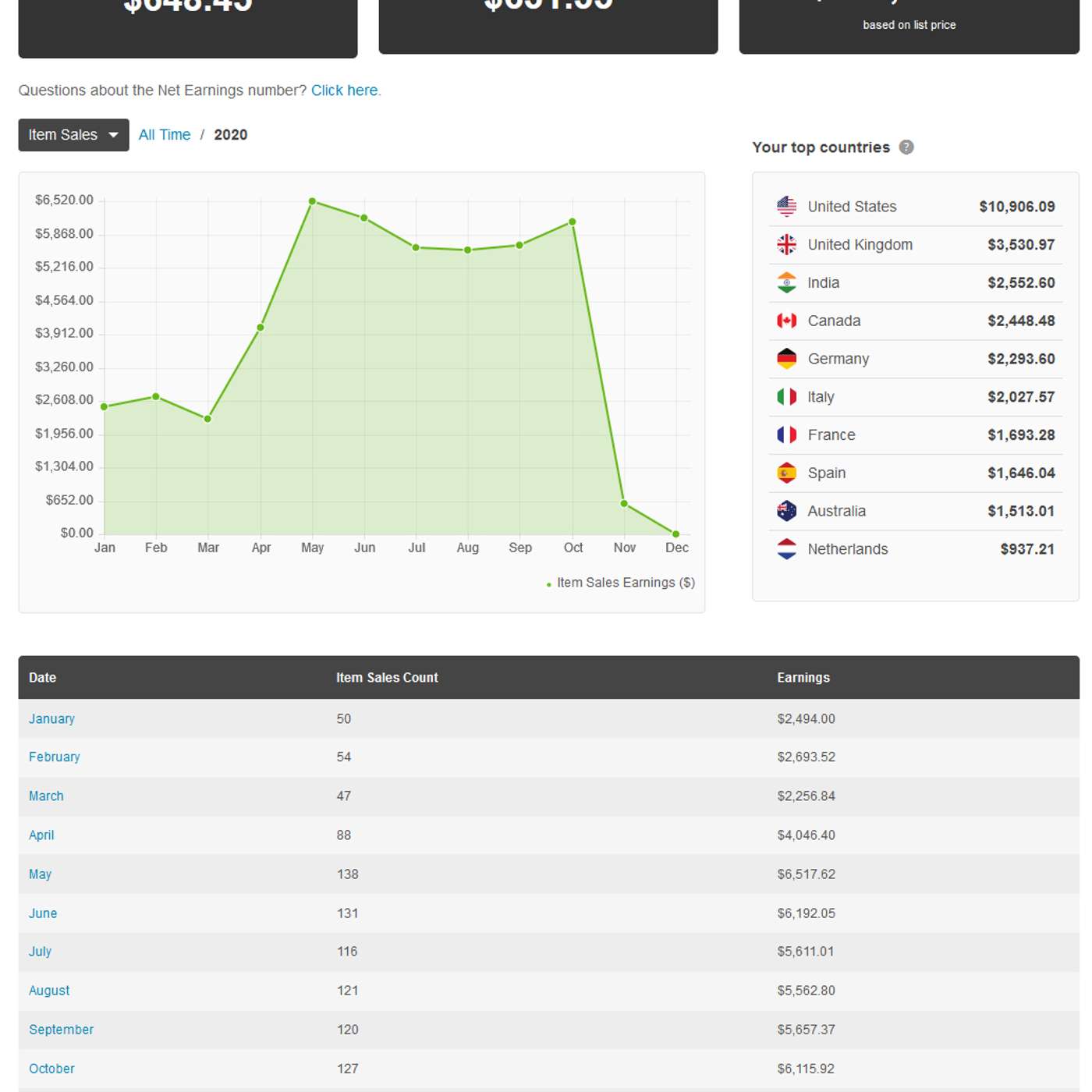Open the October month link
Image resolution: width=1092 pixels, height=1092 pixels.
pyautogui.click(x=51, y=1068)
